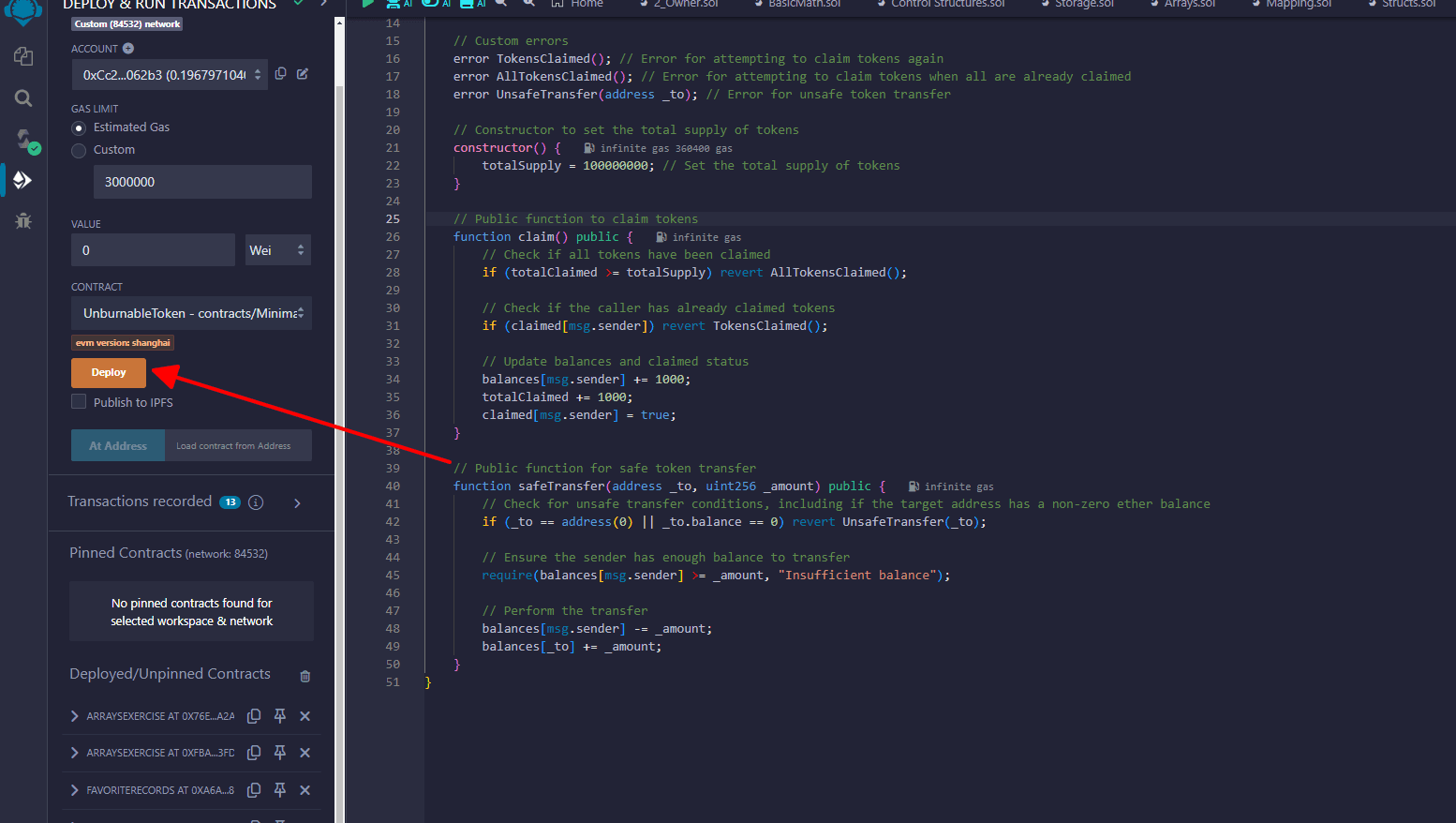Open the Search in files sidebar icon
1456x823 pixels.
23,97
